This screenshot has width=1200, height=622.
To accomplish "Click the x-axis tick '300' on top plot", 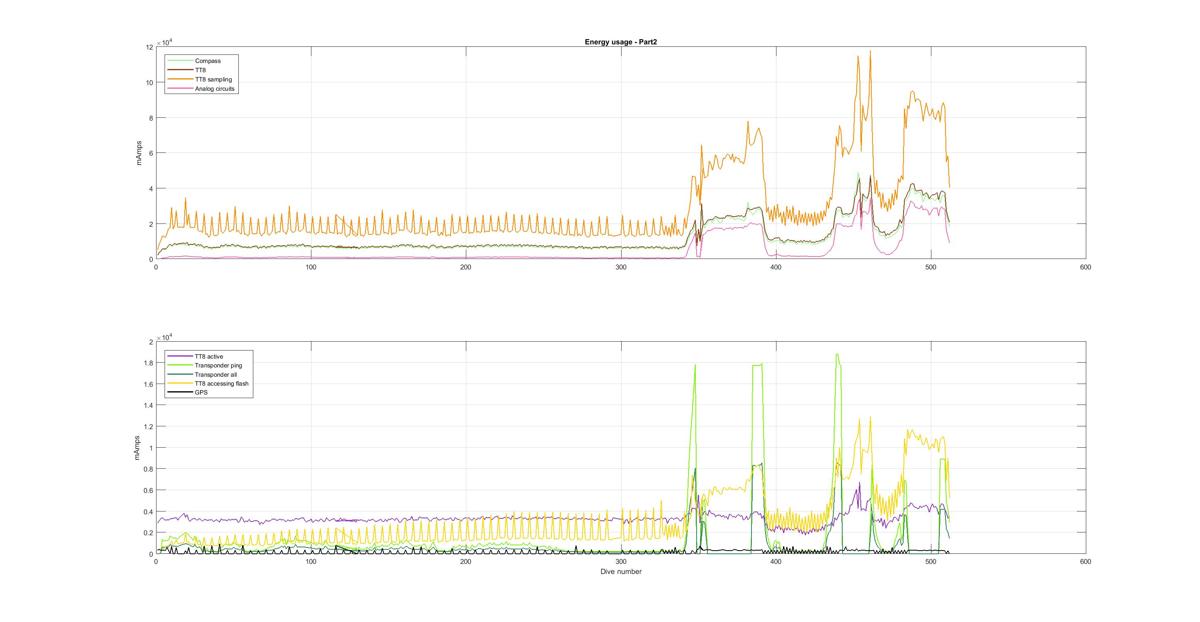I will tap(621, 267).
